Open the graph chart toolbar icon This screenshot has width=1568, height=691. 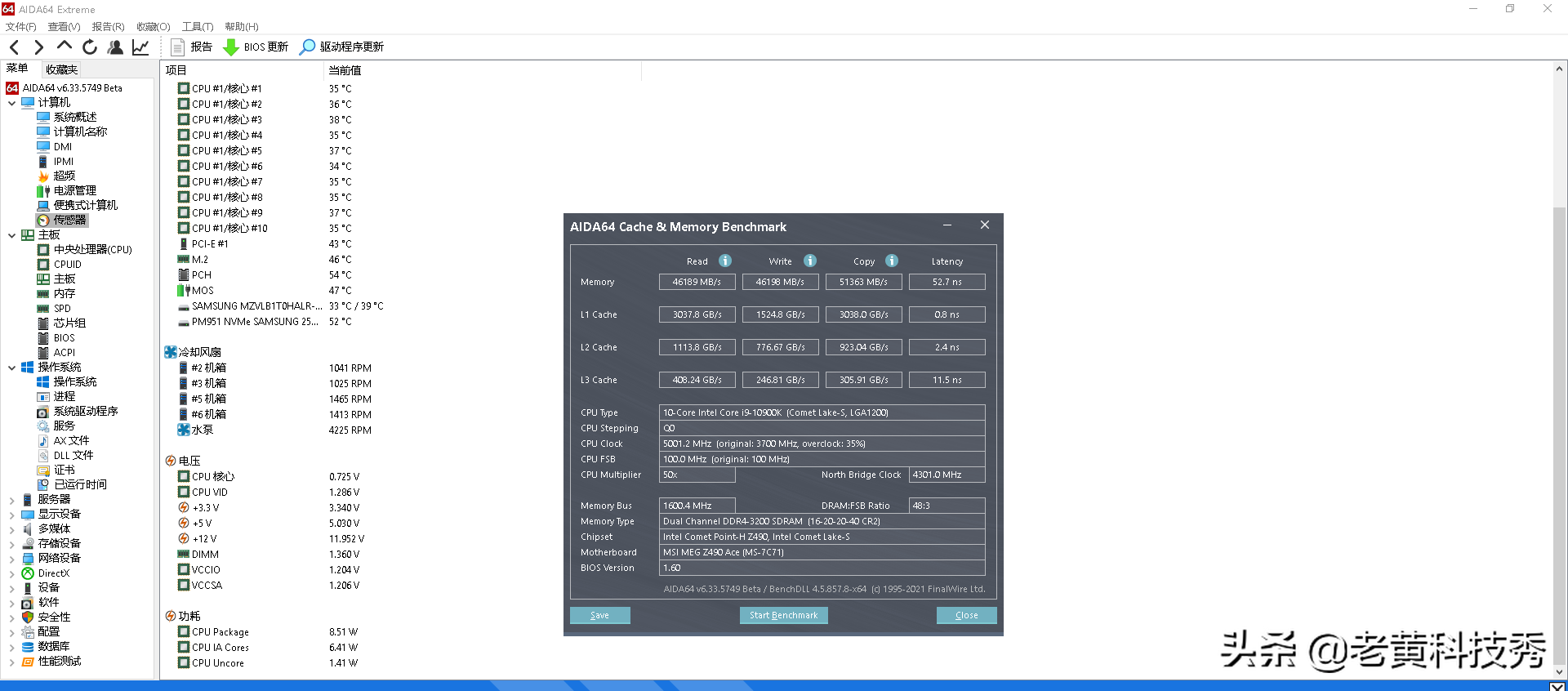click(x=140, y=47)
